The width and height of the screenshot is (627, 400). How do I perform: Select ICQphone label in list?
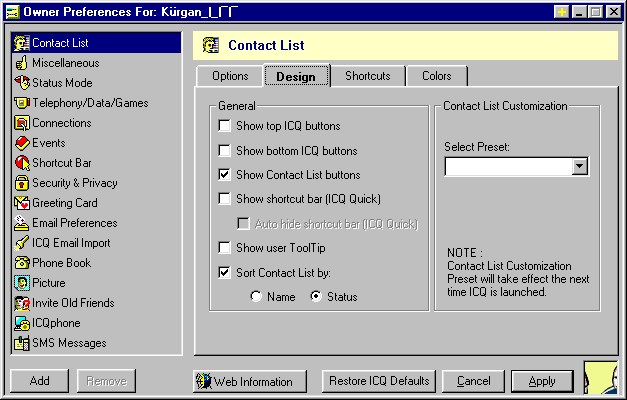point(56,323)
